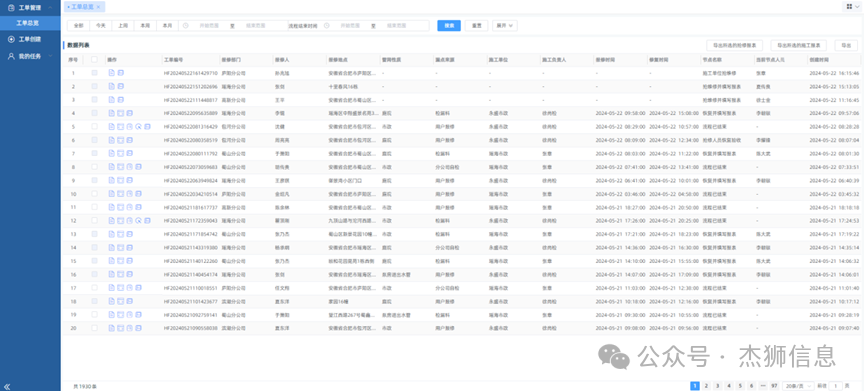Click the 重置 reset button
The width and height of the screenshot is (864, 391).
pos(477,25)
